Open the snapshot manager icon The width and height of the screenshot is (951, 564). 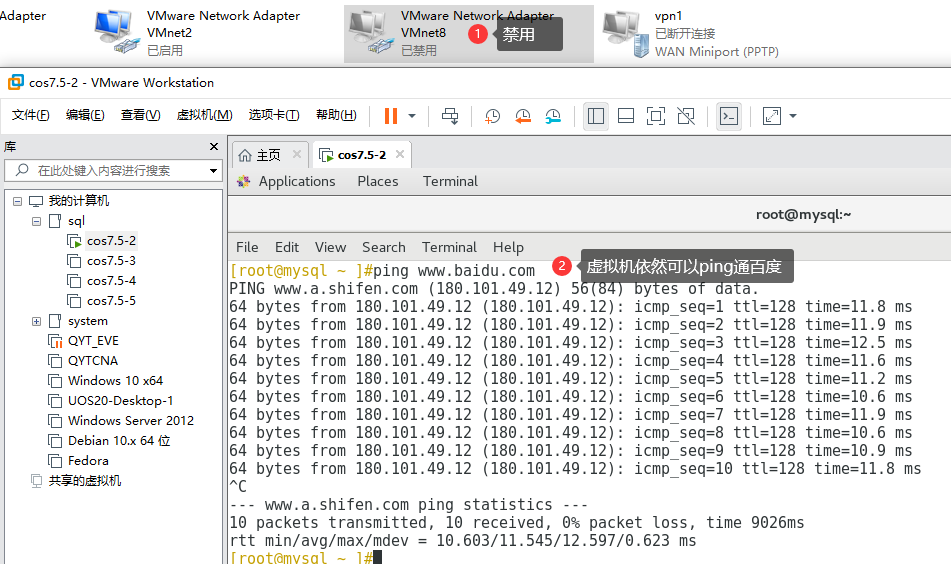click(x=553, y=116)
